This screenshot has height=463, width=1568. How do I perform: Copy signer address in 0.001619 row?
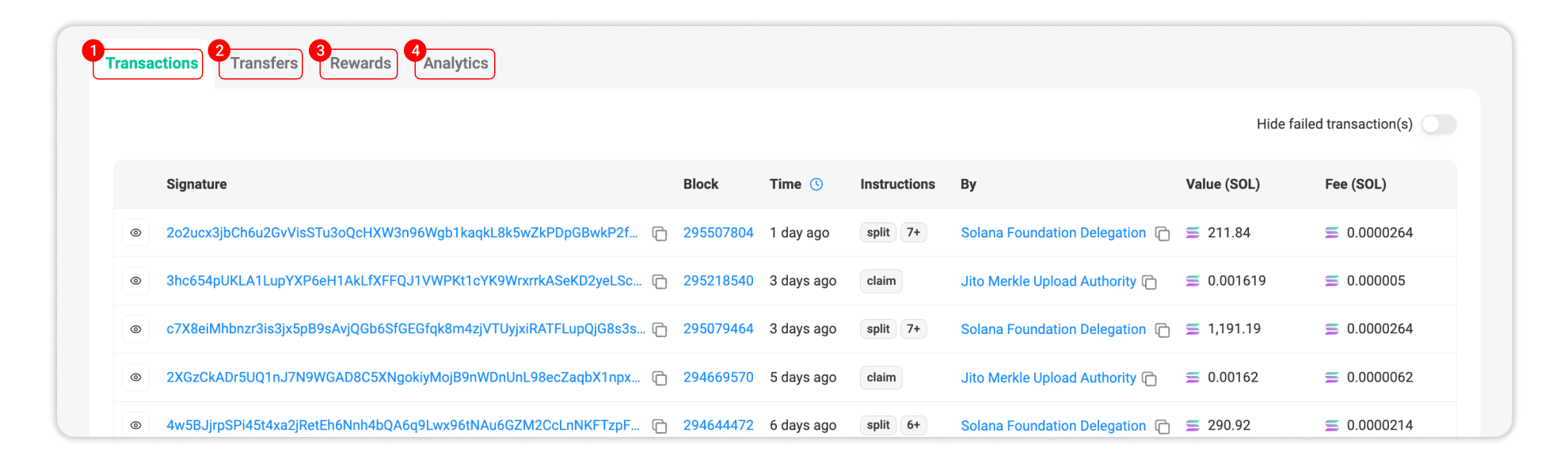1150,282
